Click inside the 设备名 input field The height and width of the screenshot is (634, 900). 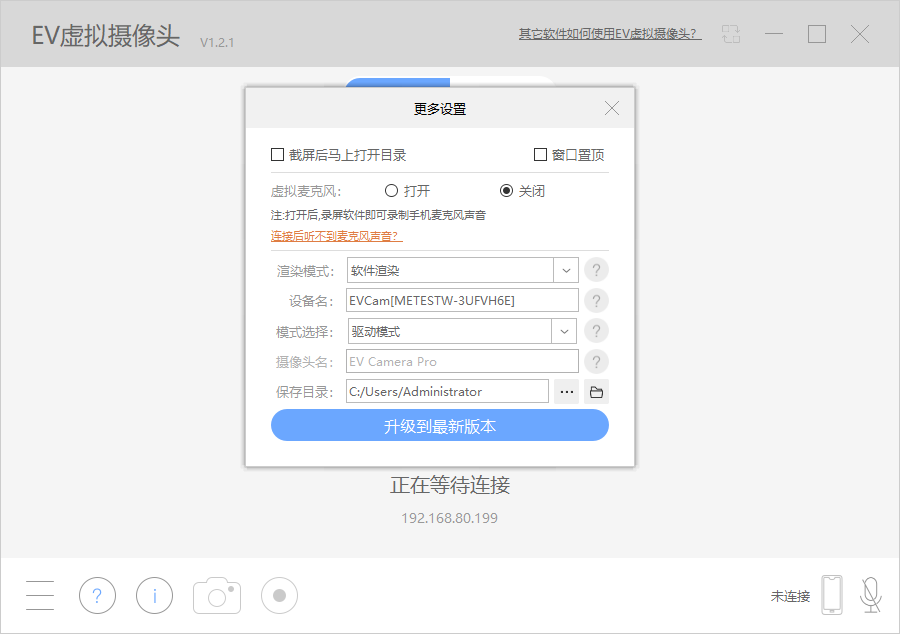pos(460,300)
